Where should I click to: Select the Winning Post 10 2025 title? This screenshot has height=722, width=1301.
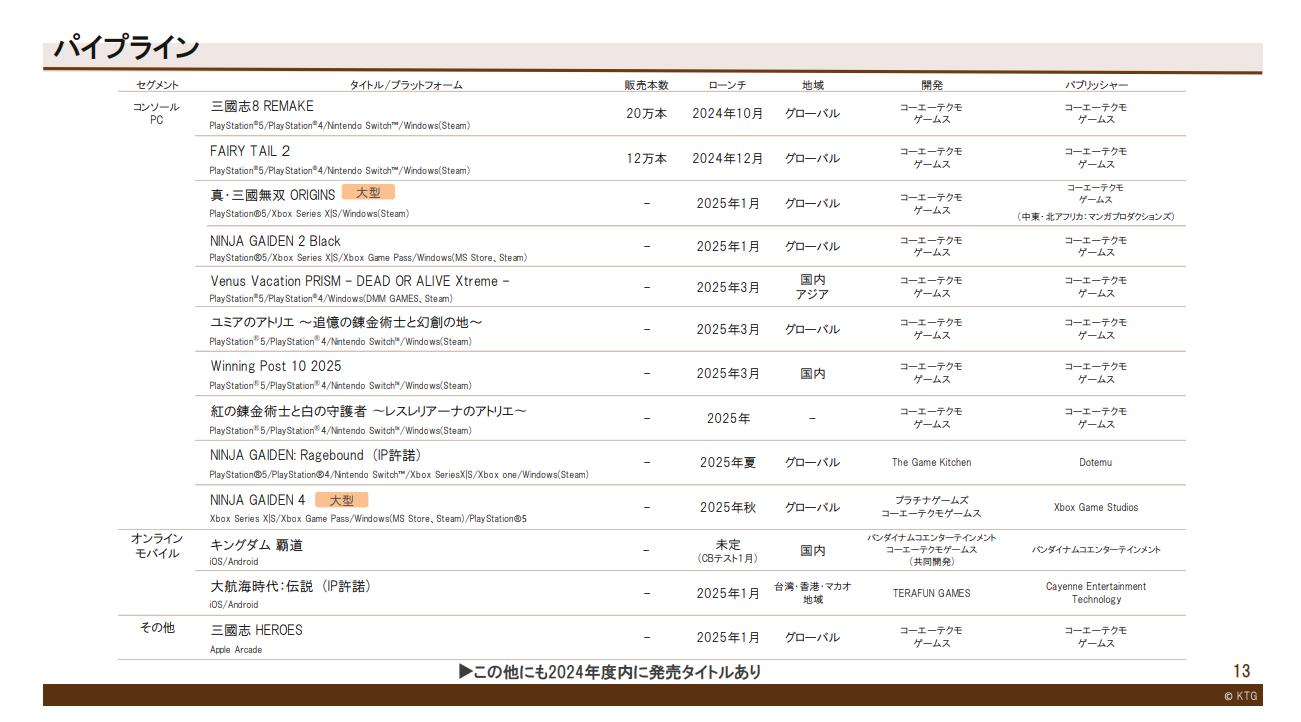[x=275, y=366]
